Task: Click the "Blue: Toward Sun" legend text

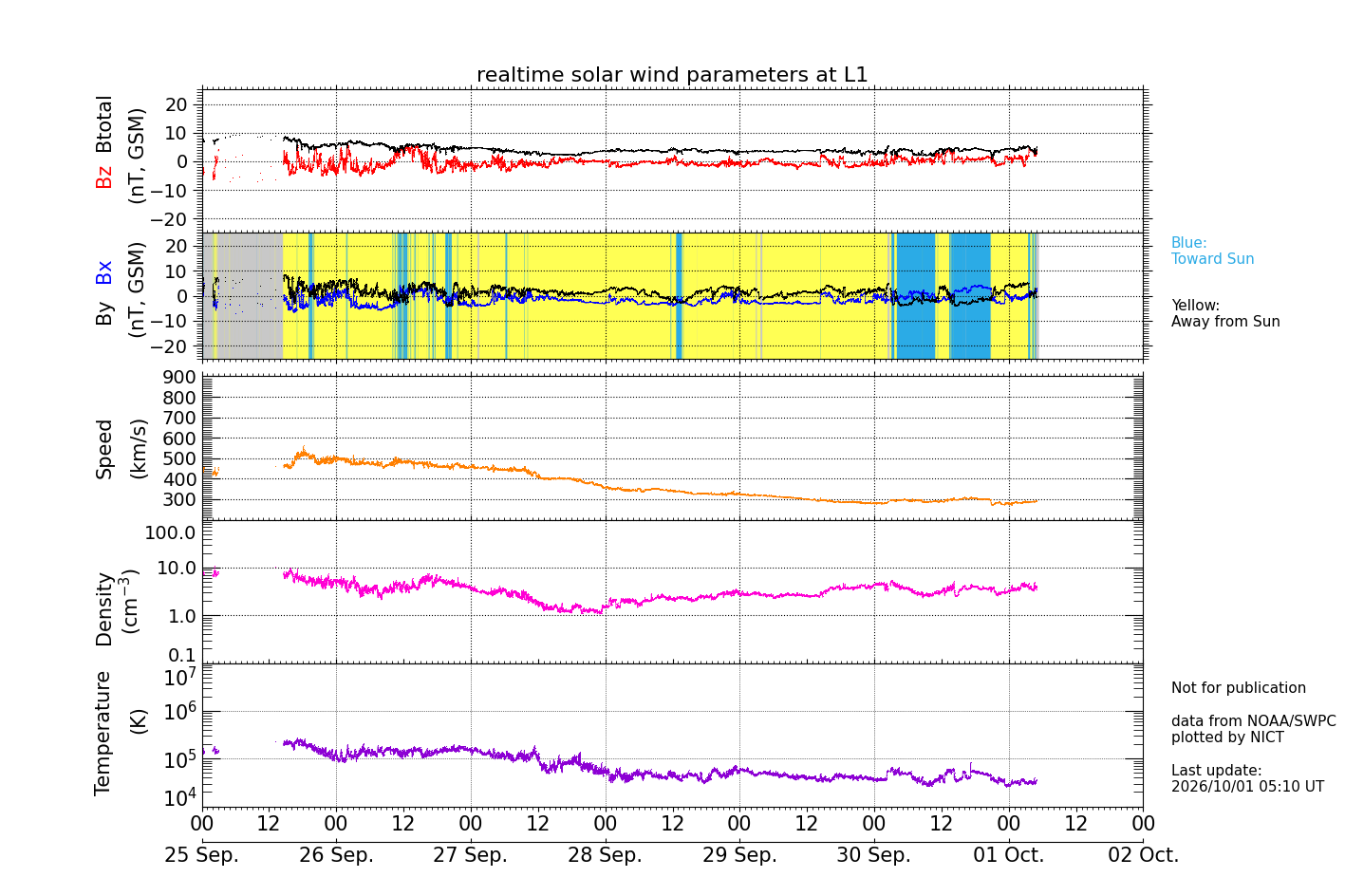Action: click(1212, 251)
